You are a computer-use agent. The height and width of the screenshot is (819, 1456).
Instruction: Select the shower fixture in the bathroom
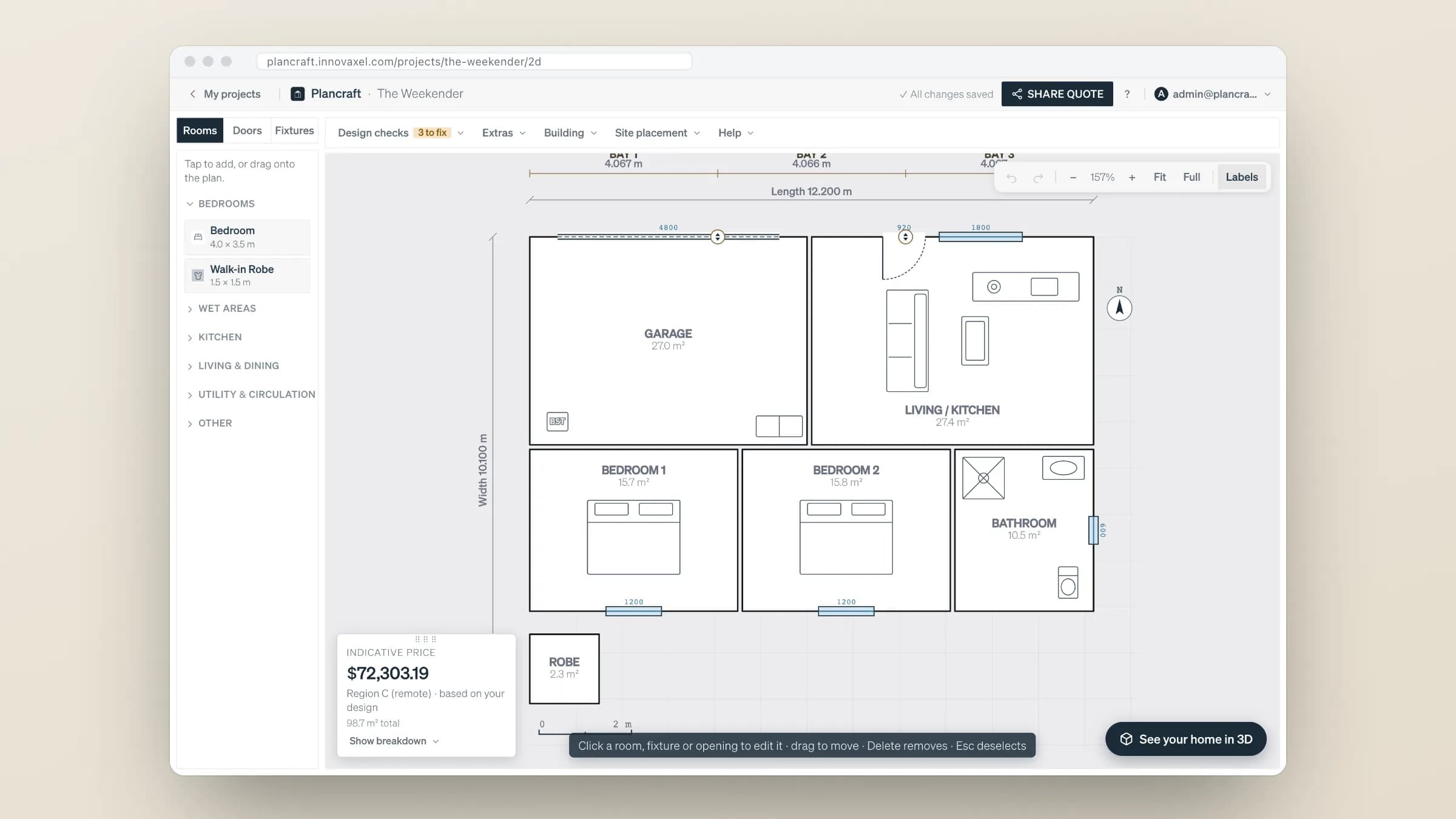[x=983, y=478]
